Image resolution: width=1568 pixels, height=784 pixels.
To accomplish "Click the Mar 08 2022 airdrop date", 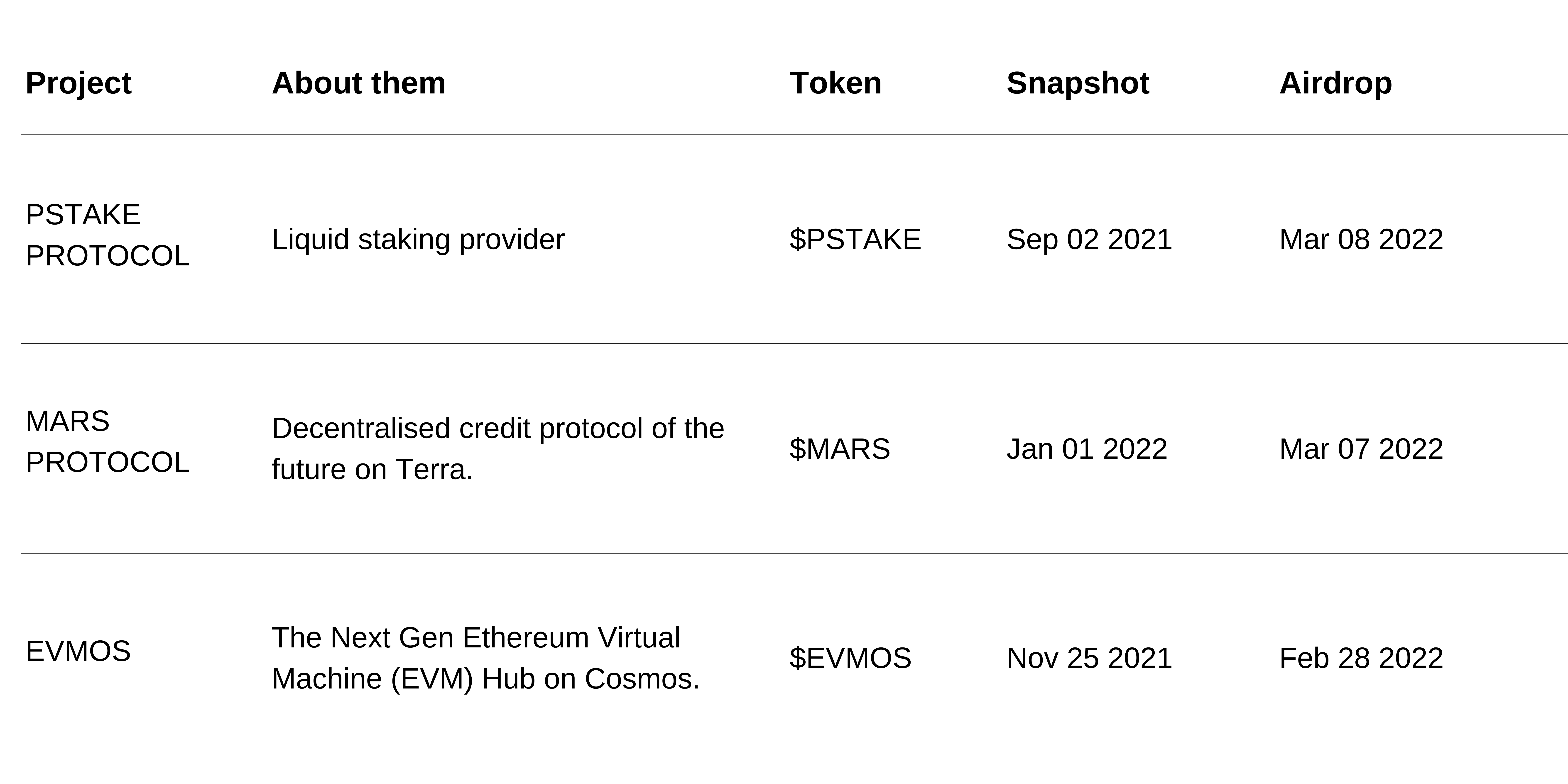I will pos(1362,239).
